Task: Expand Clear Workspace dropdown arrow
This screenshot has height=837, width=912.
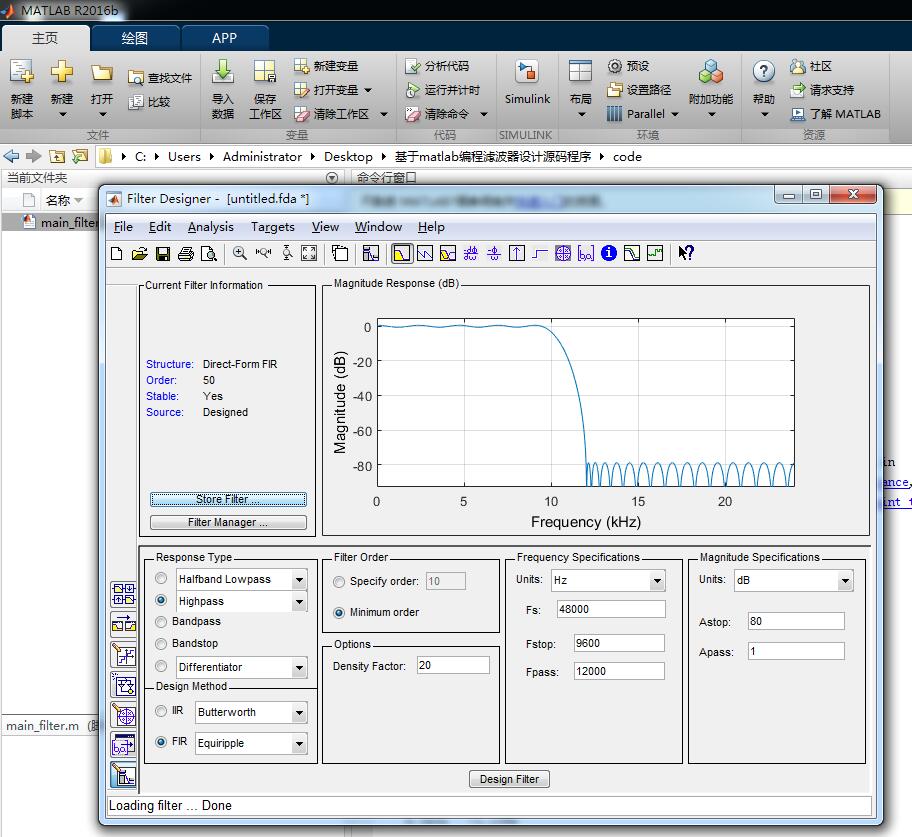Action: tap(384, 114)
